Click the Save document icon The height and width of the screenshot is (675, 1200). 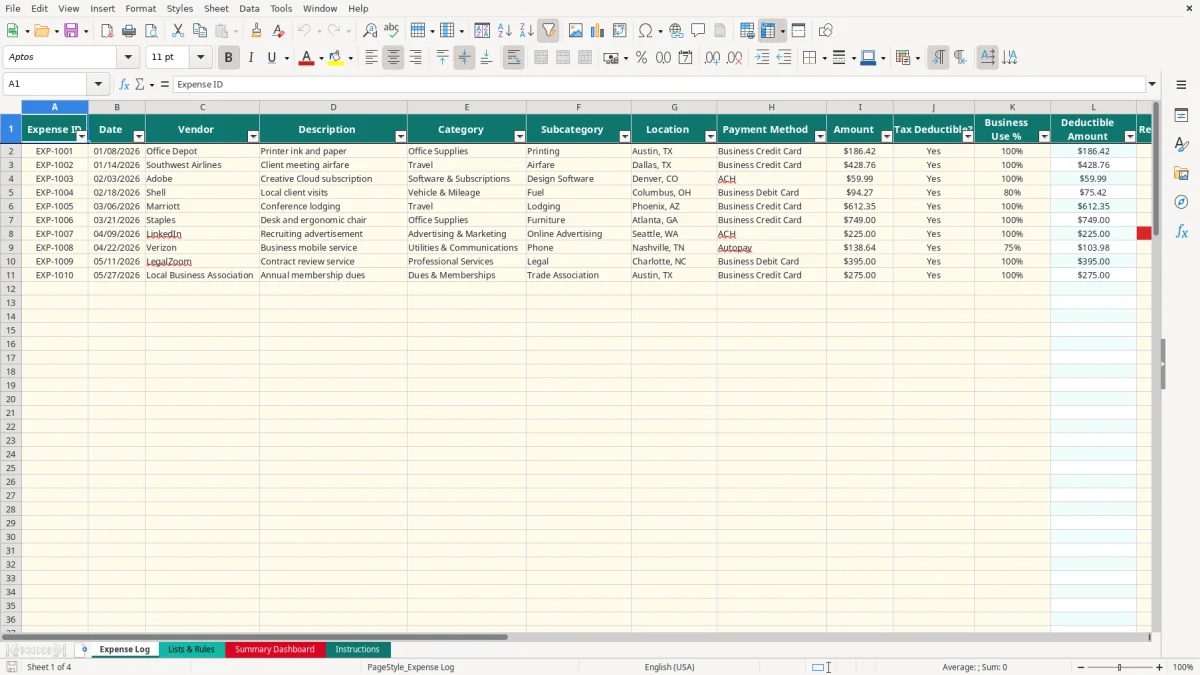coord(71,31)
